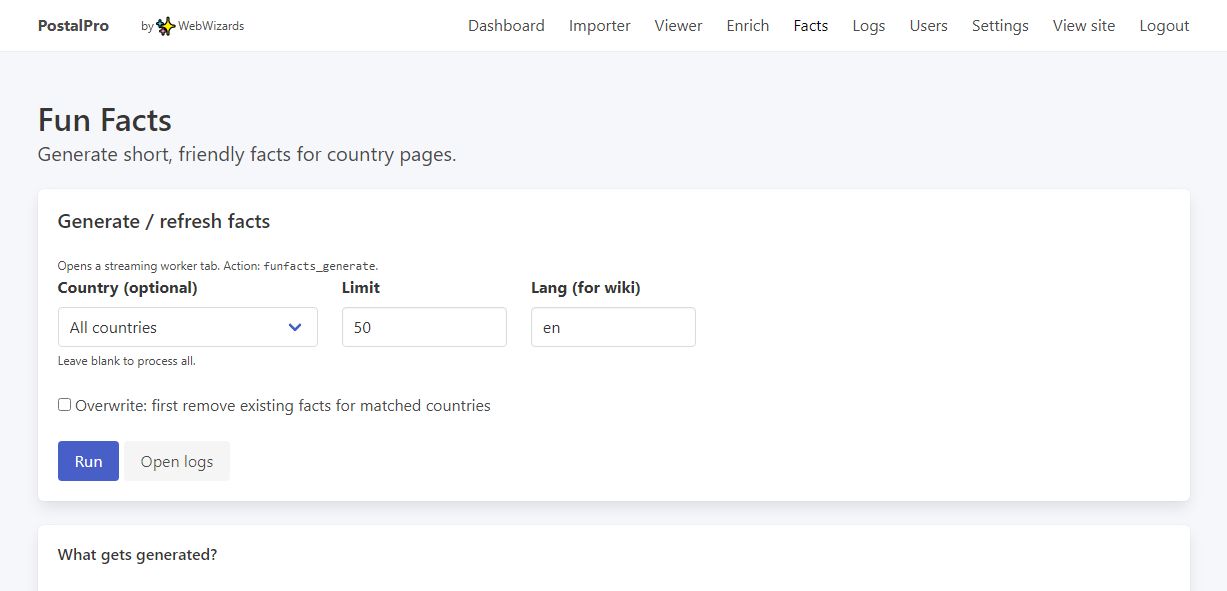
Task: Focus the Limit field showing 50
Action: pyautogui.click(x=424, y=327)
